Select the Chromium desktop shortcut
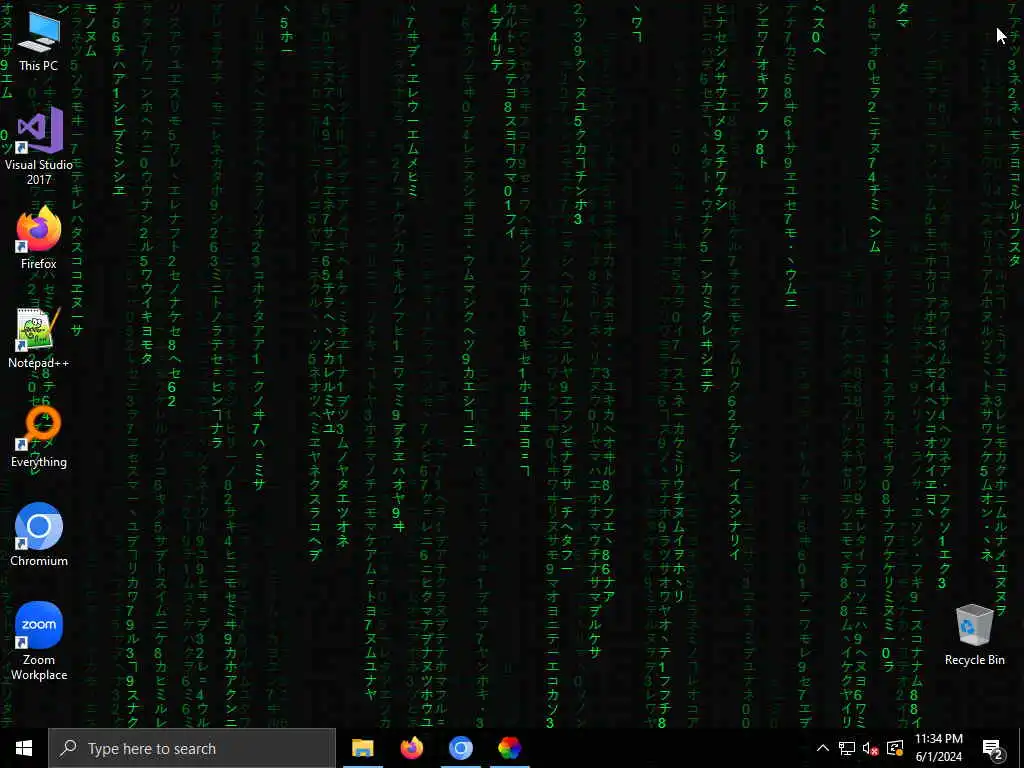 coord(39,535)
